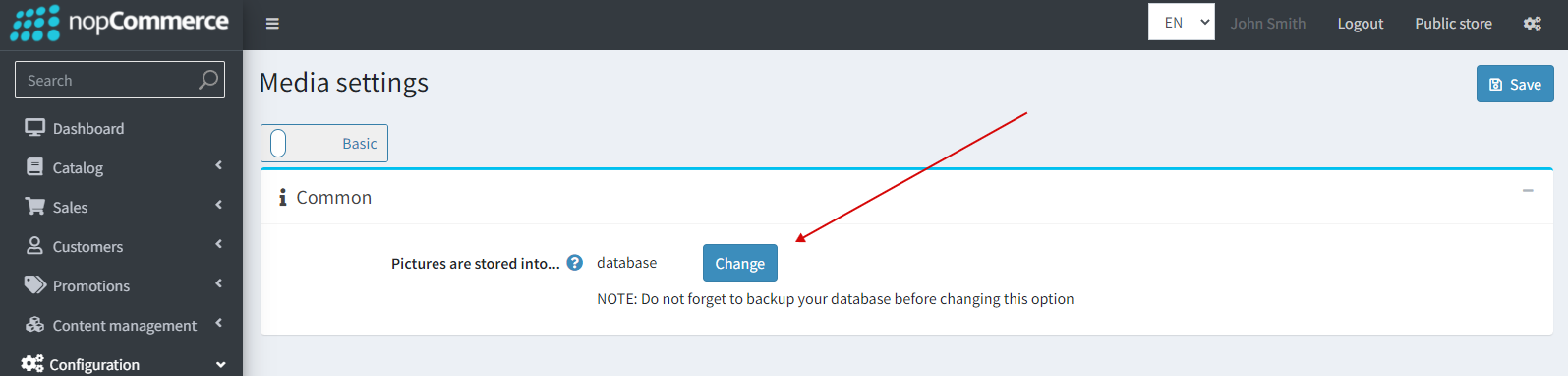This screenshot has width=1568, height=376.
Task: Expand the Content management submenu
Action: pos(122,325)
